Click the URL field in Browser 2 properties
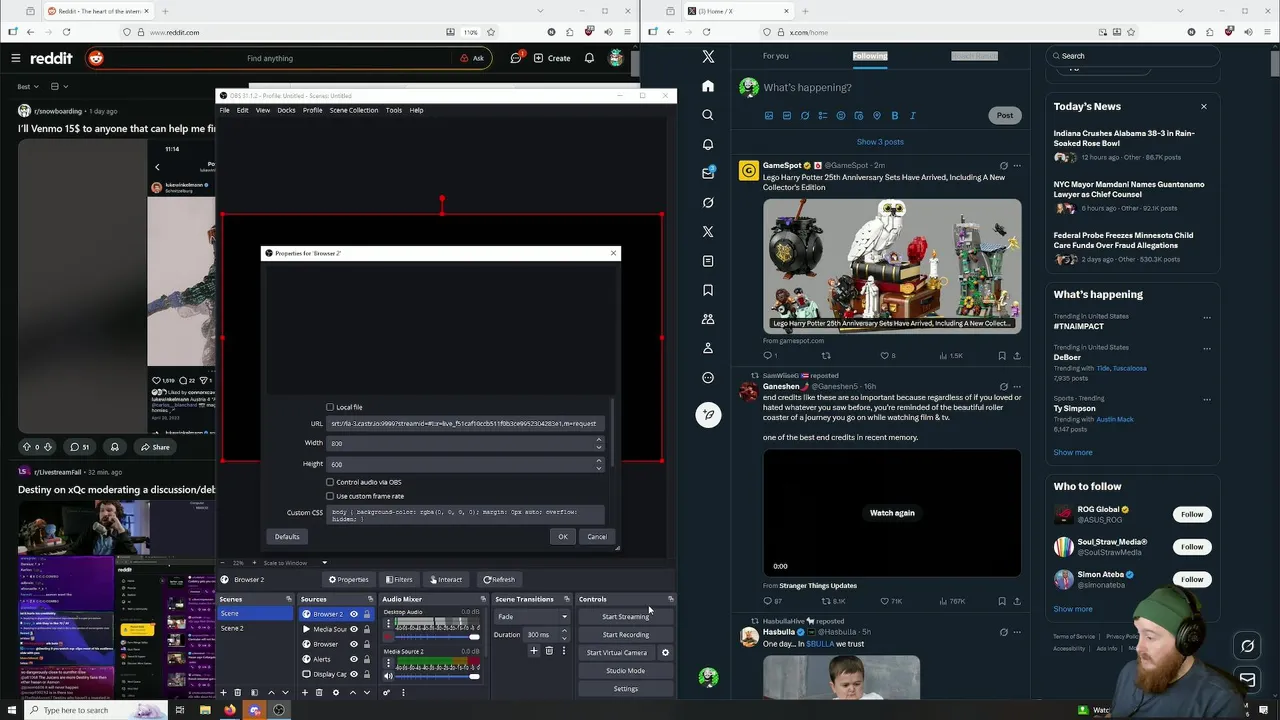 465,424
